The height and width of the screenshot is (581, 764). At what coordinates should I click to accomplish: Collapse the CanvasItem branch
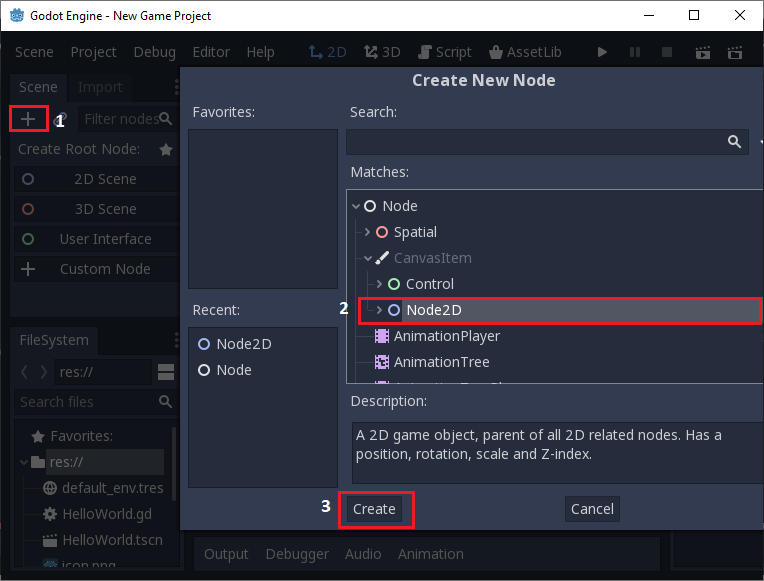tap(368, 258)
